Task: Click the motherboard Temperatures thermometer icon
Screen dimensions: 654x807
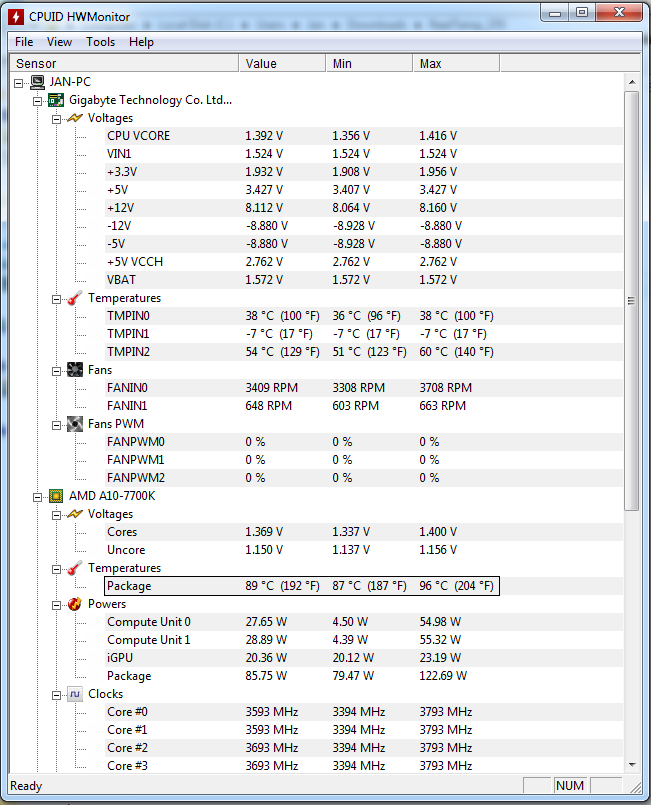Action: point(75,298)
